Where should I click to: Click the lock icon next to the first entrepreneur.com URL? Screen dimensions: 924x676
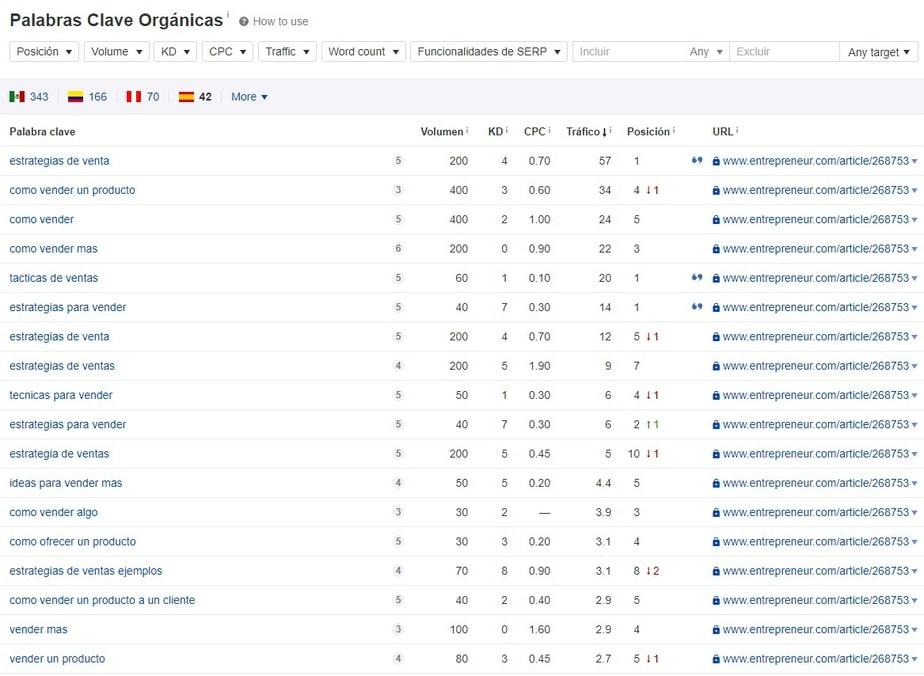(716, 160)
